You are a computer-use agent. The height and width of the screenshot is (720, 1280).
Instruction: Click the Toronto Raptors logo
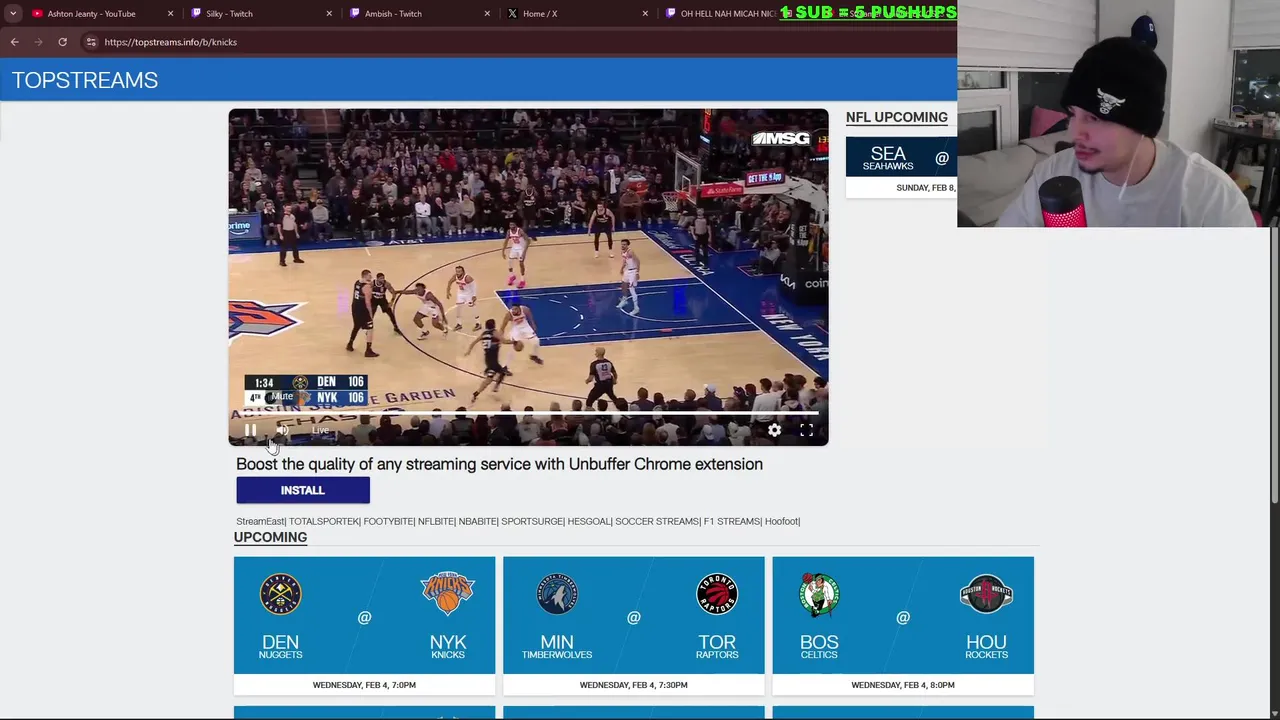click(x=717, y=594)
